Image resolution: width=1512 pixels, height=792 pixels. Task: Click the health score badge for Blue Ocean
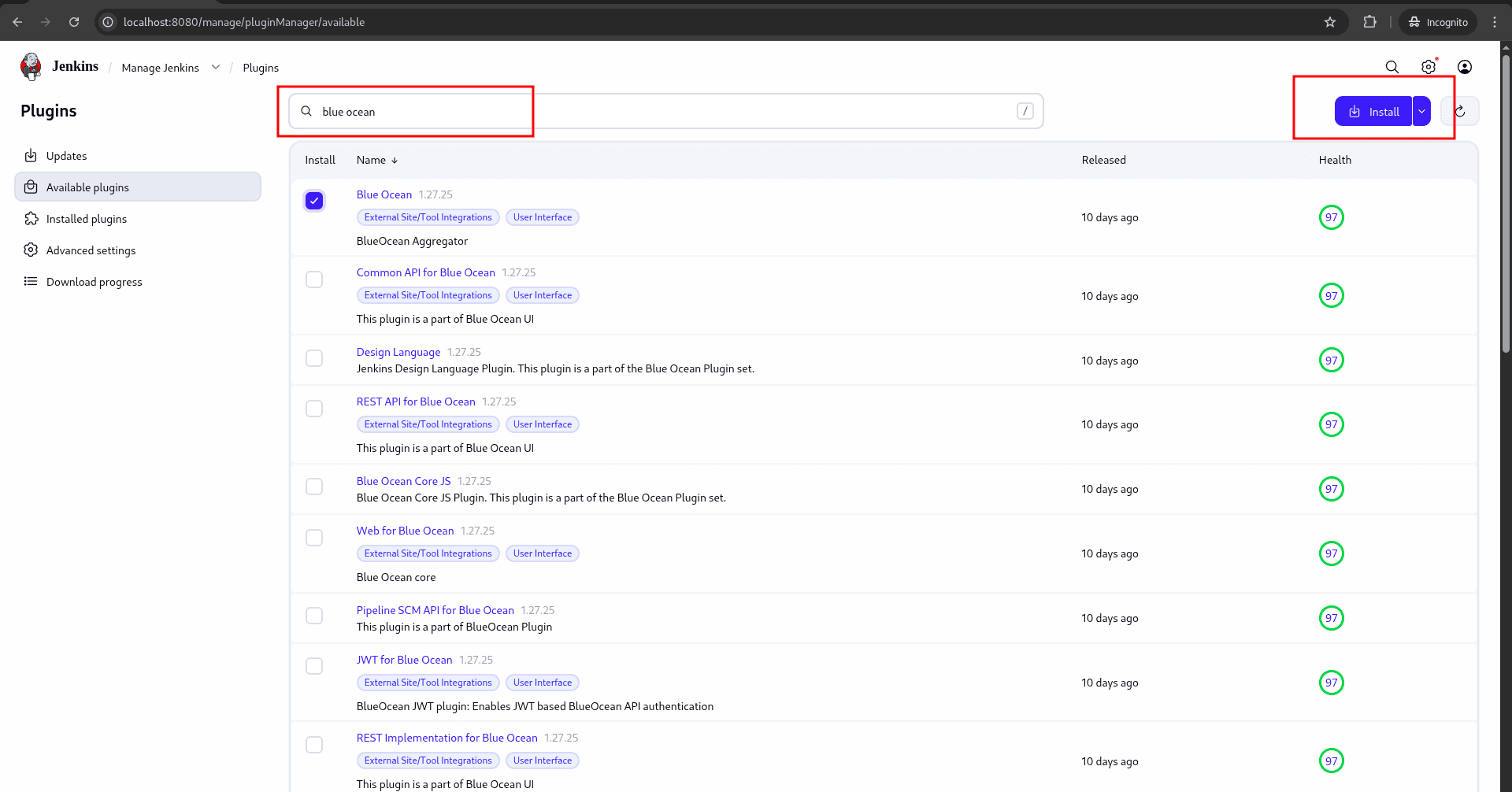[1332, 217]
